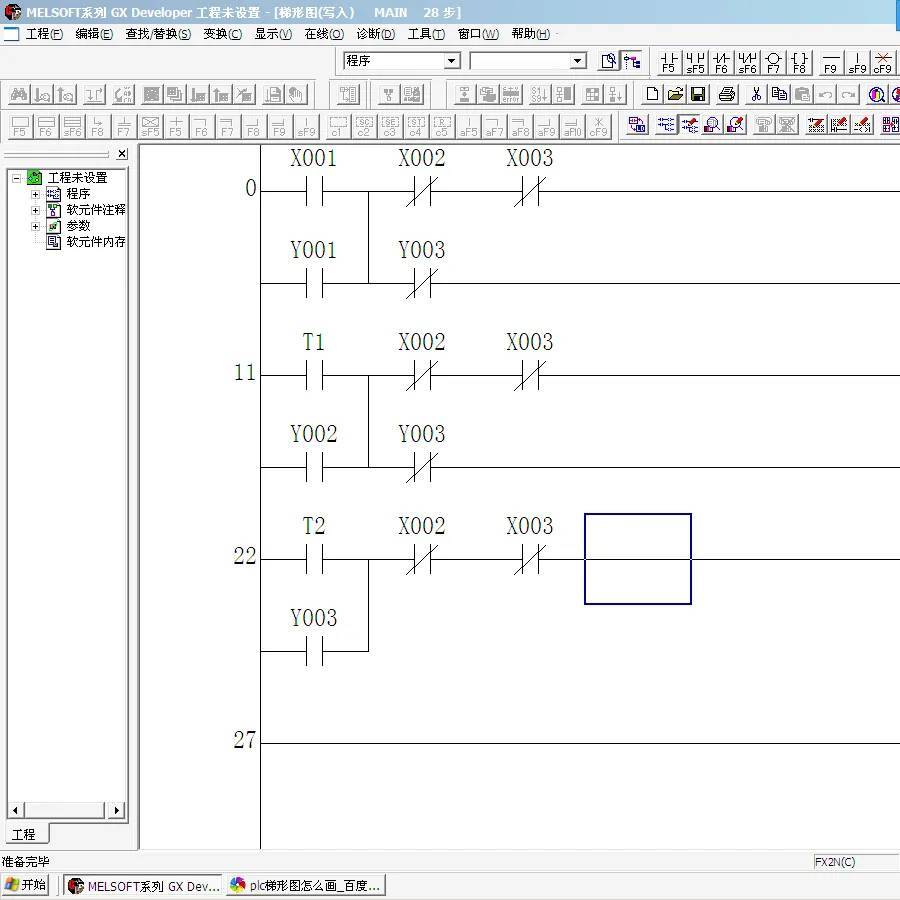The width and height of the screenshot is (900, 900).
Task: Print the ladder program
Action: click(x=727, y=94)
